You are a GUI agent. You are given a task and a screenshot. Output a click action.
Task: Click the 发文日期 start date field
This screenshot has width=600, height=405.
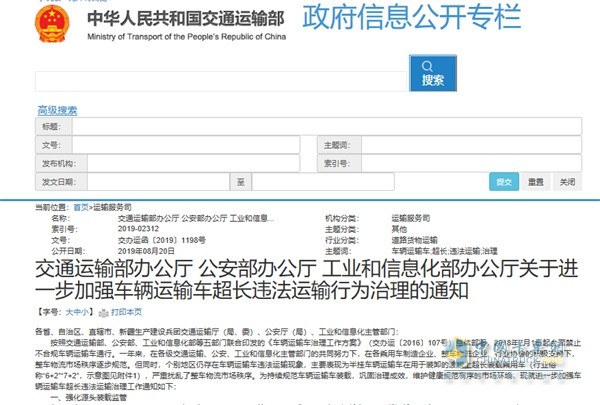(158, 182)
